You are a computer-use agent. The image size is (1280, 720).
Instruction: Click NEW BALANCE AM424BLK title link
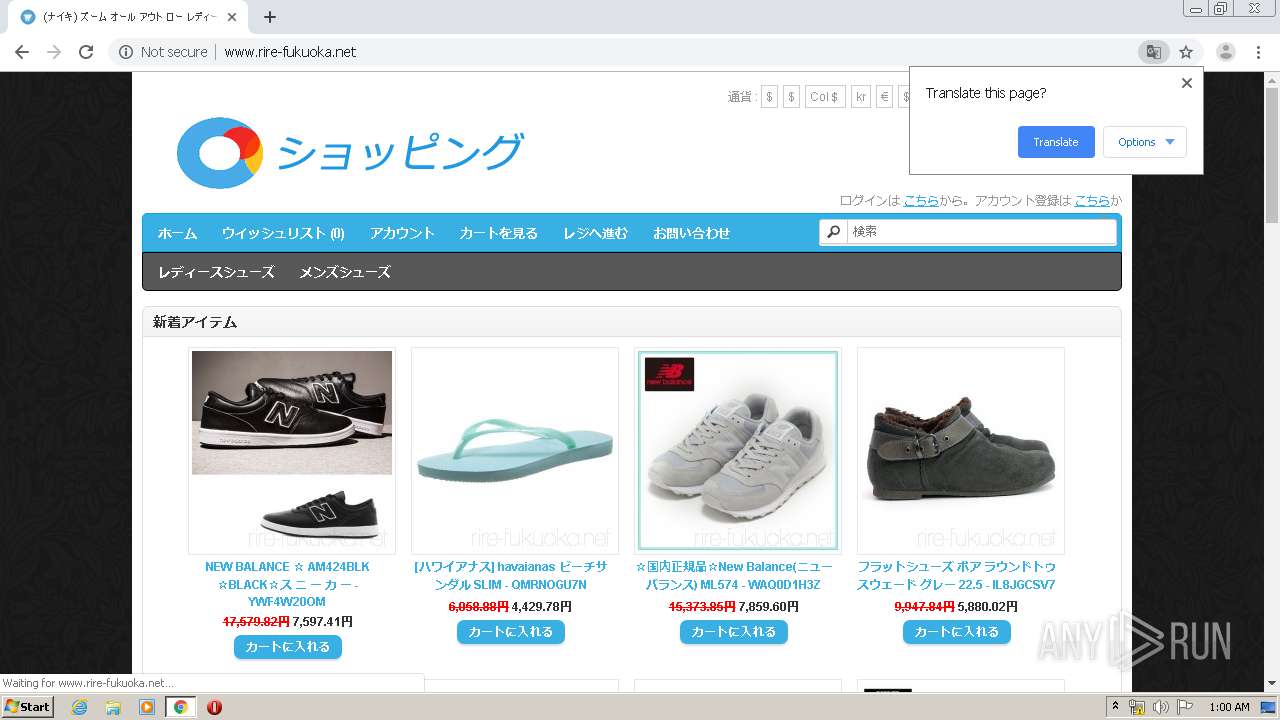tap(288, 584)
